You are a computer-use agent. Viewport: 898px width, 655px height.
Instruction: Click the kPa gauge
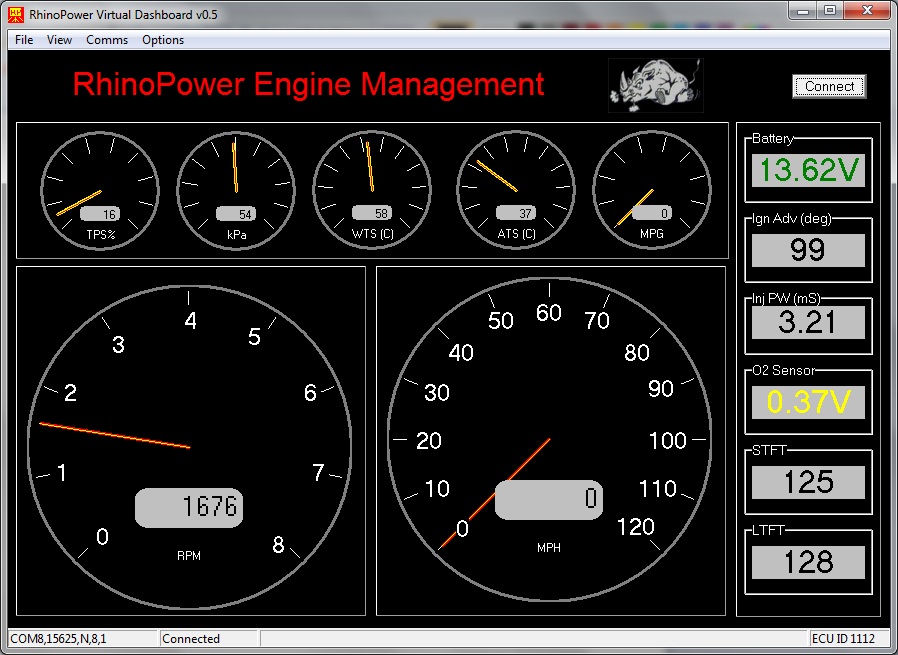click(236, 190)
